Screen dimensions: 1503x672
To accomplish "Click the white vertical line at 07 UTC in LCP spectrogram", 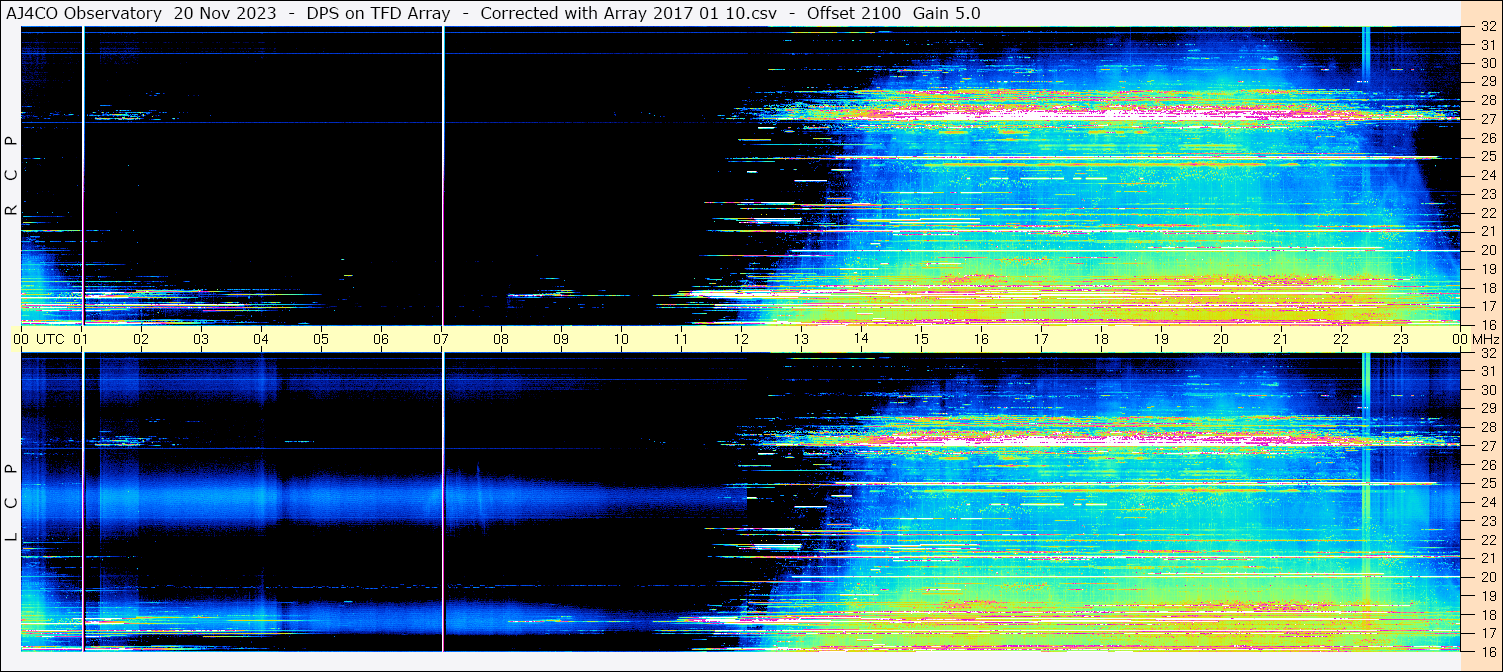I will [443, 502].
